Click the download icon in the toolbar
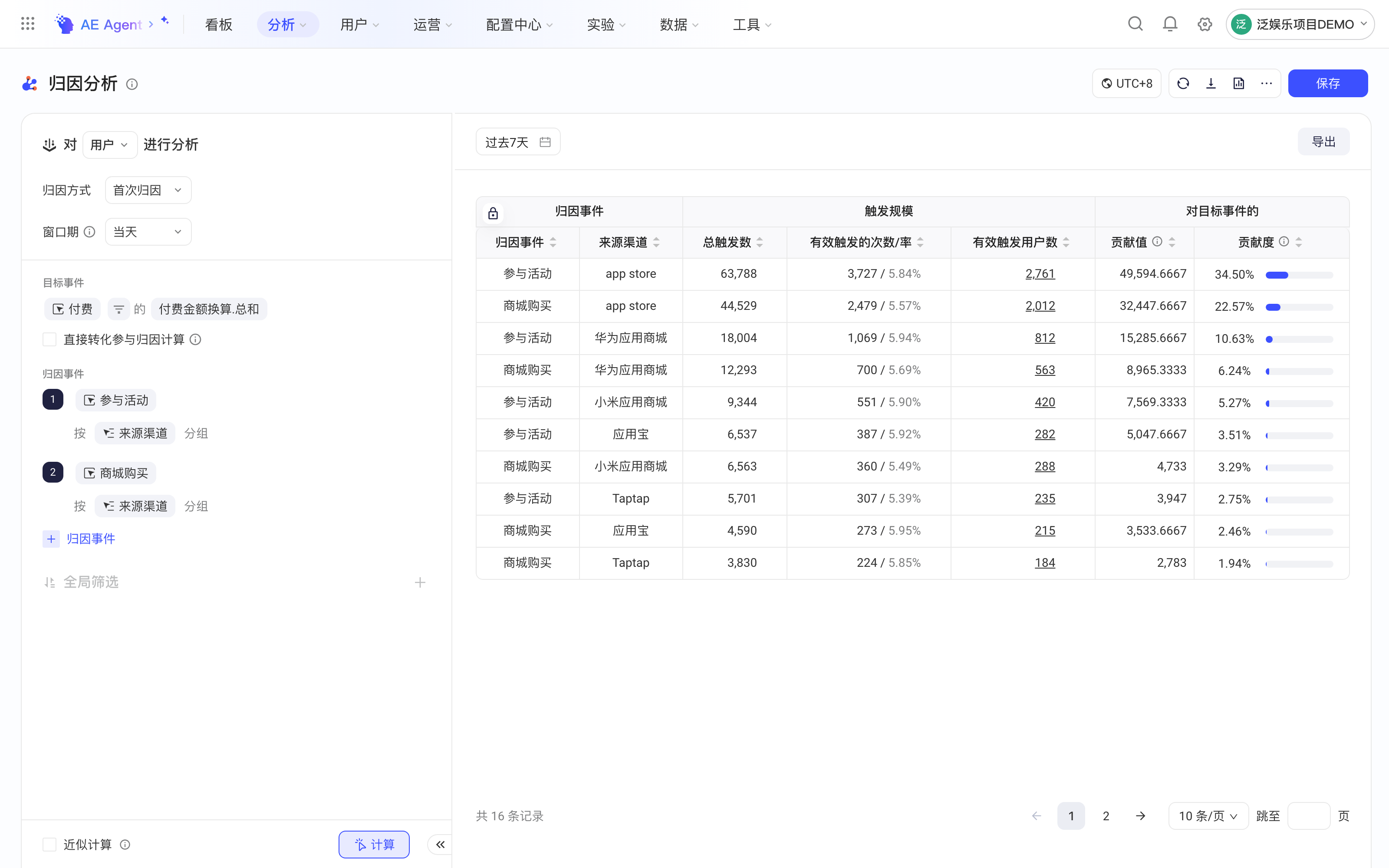The width and height of the screenshot is (1389, 868). 1211,83
